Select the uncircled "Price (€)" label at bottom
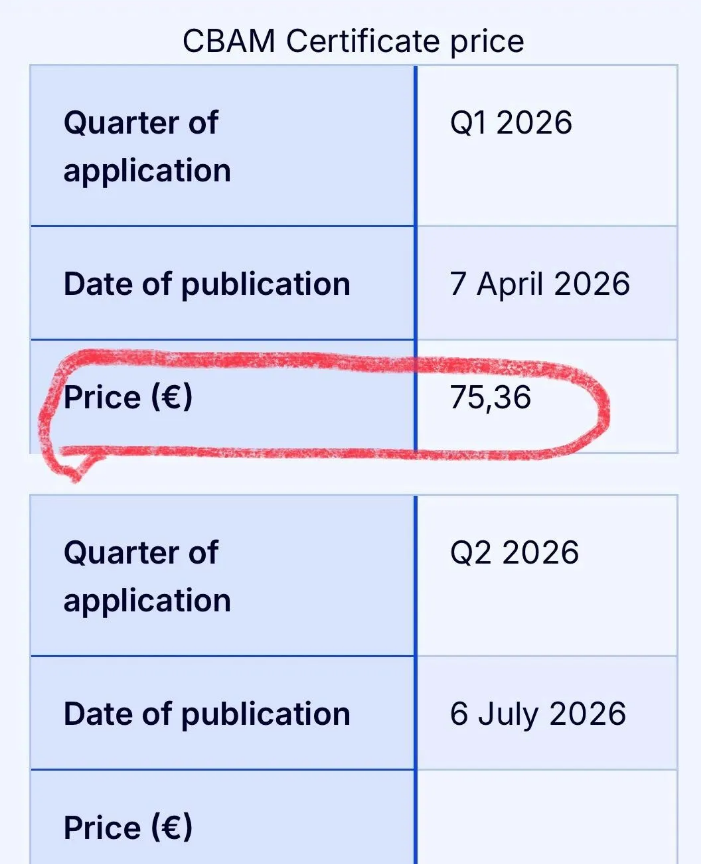The width and height of the screenshot is (701, 864). tap(128, 828)
